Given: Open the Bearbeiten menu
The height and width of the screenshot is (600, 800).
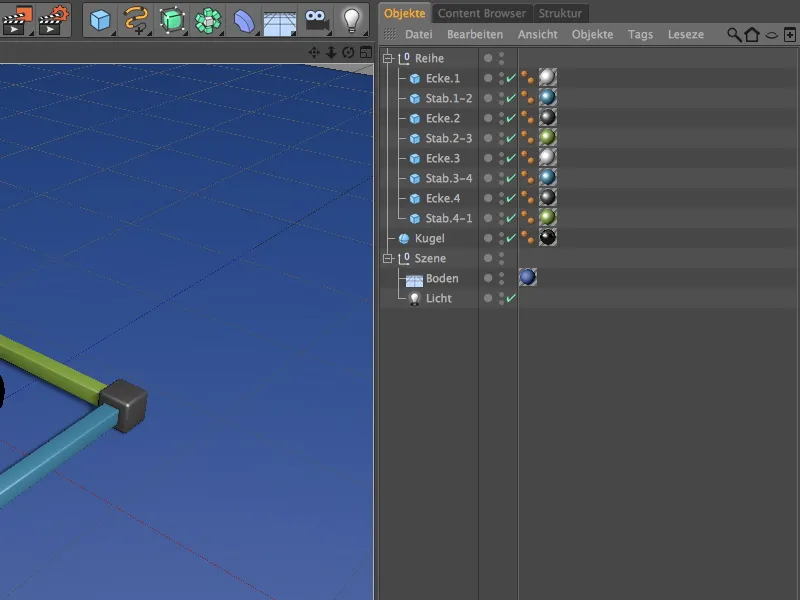Looking at the screenshot, I should coord(474,34).
